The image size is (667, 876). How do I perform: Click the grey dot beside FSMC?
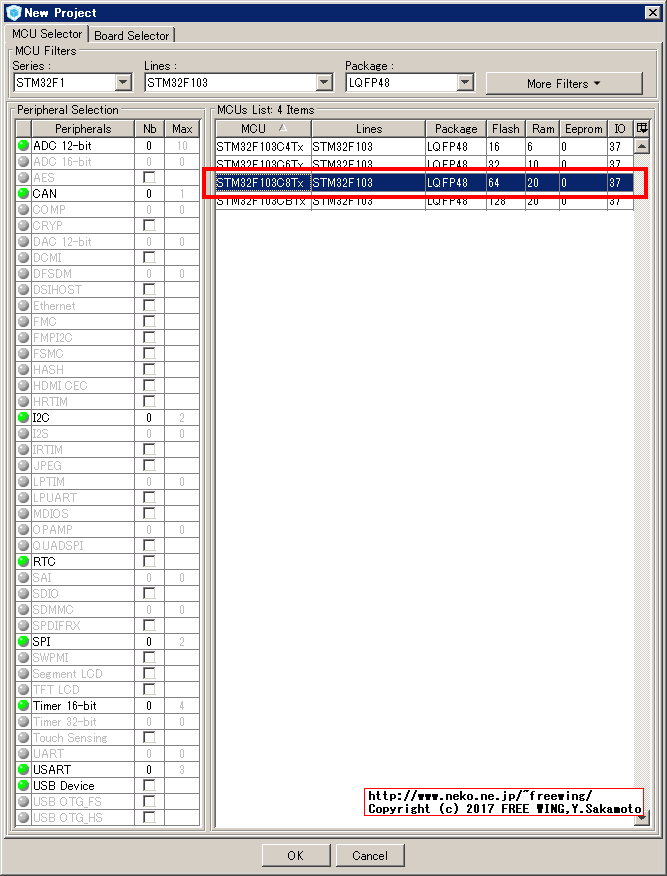pos(23,354)
